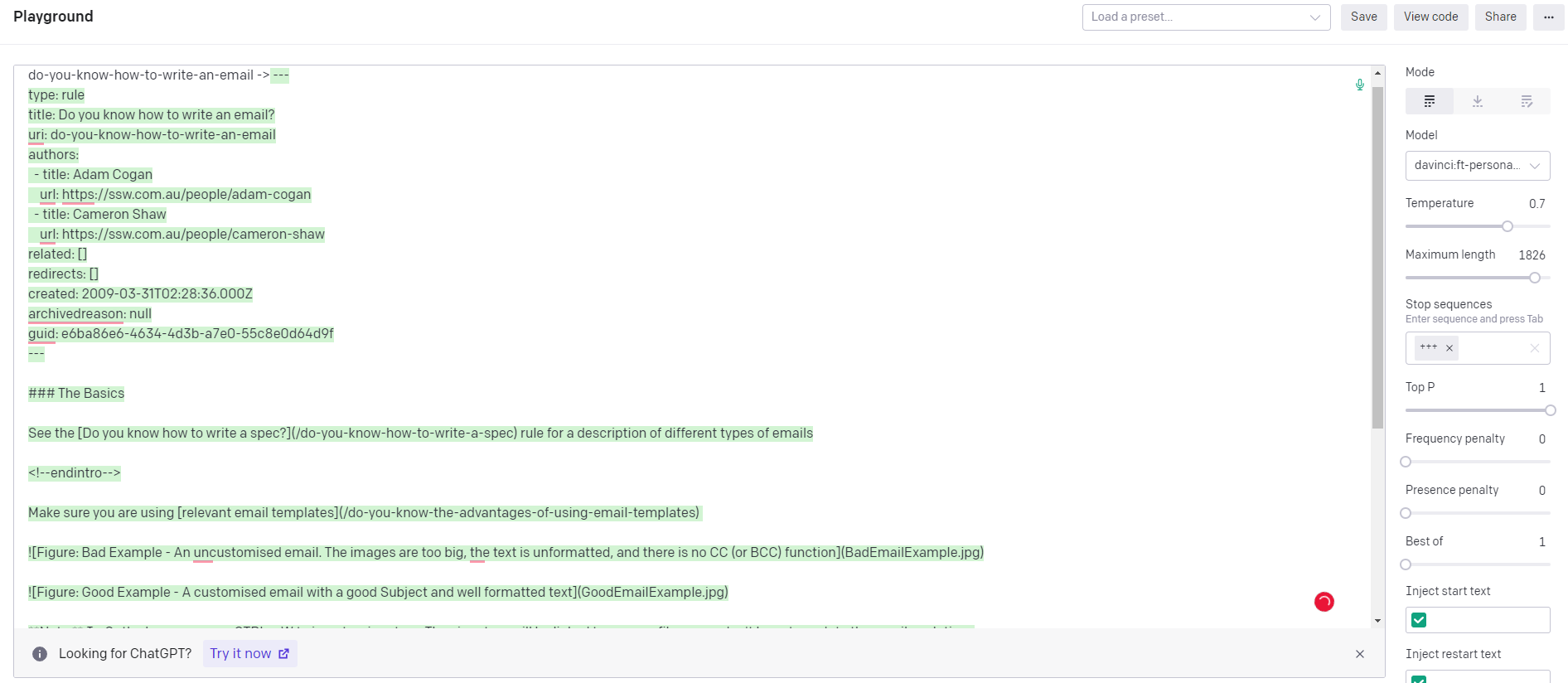Follow the Try it now link
Image resolution: width=1568 pixels, height=683 pixels.
tap(249, 654)
